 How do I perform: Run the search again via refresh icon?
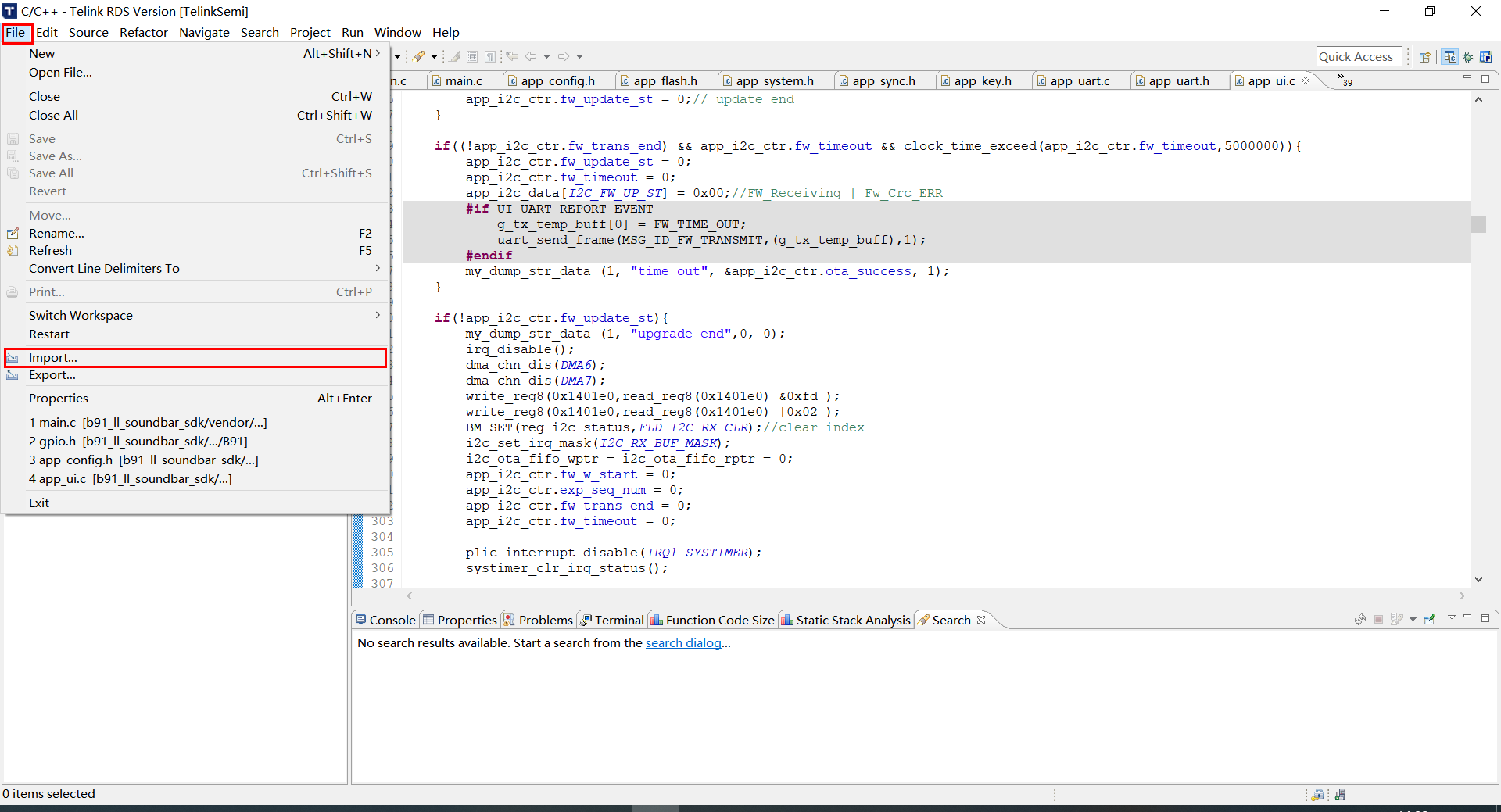click(1360, 620)
